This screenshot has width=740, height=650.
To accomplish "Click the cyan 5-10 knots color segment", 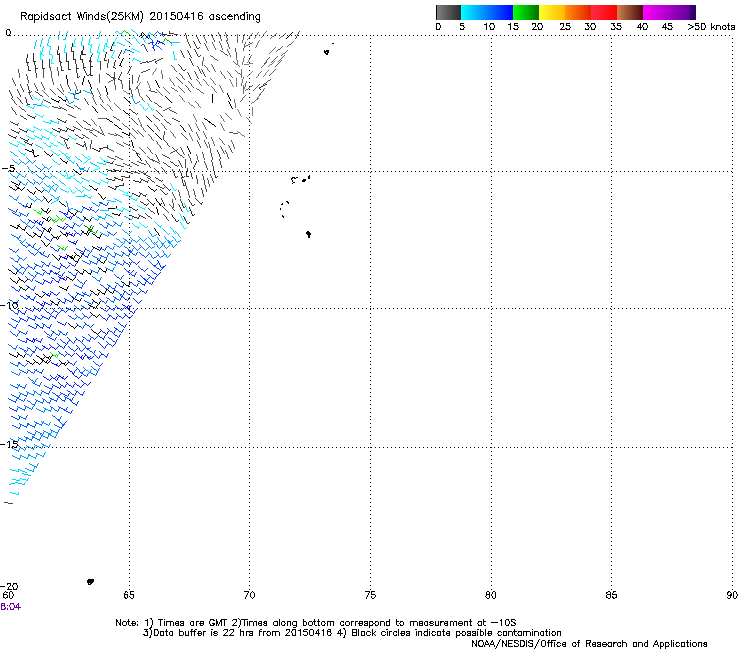I will [x=474, y=12].
